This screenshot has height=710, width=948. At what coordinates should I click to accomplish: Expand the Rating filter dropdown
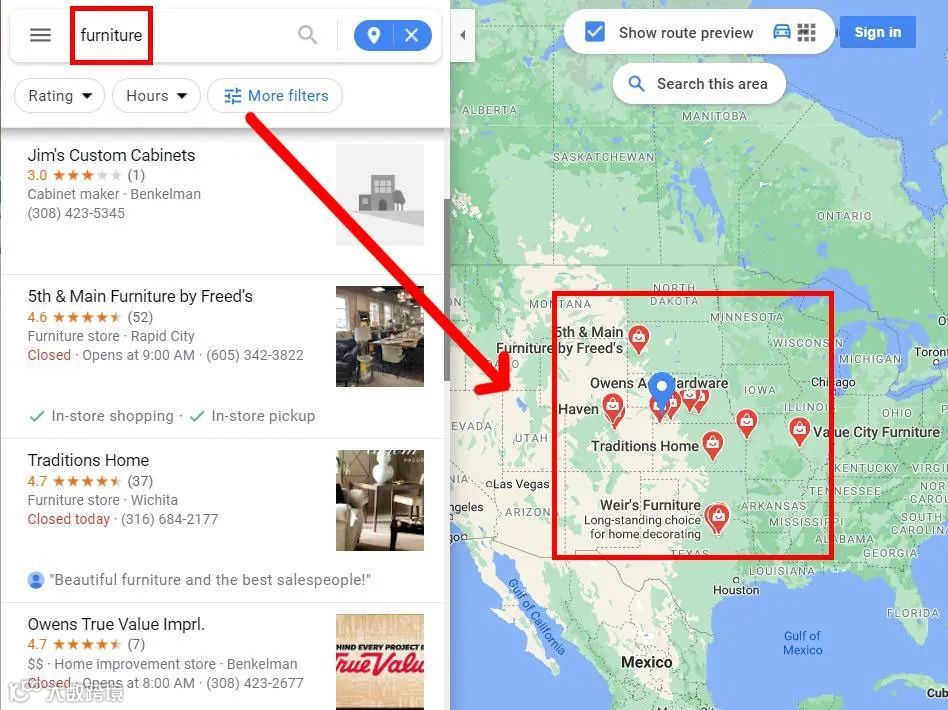[x=59, y=96]
